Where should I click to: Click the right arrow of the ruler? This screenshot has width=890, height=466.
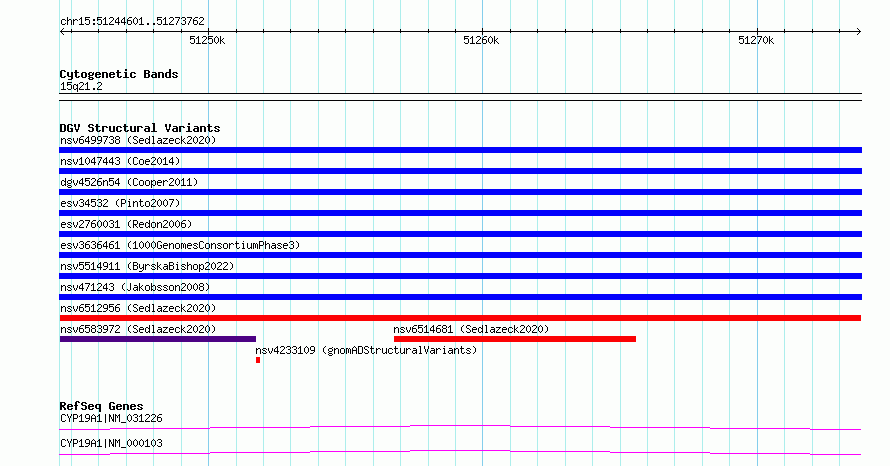click(x=858, y=31)
